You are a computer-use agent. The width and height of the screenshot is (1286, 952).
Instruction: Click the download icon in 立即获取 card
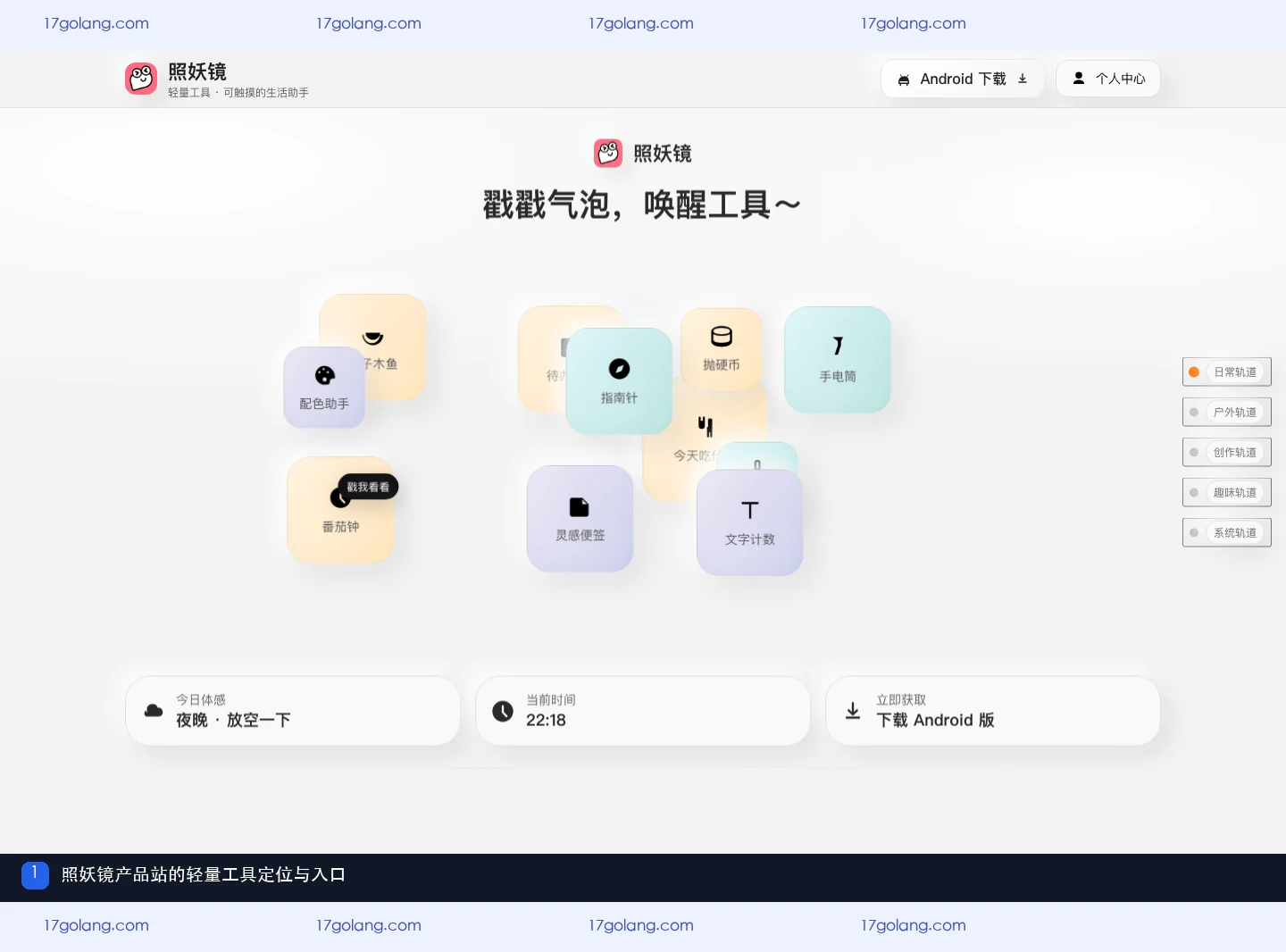pyautogui.click(x=853, y=711)
